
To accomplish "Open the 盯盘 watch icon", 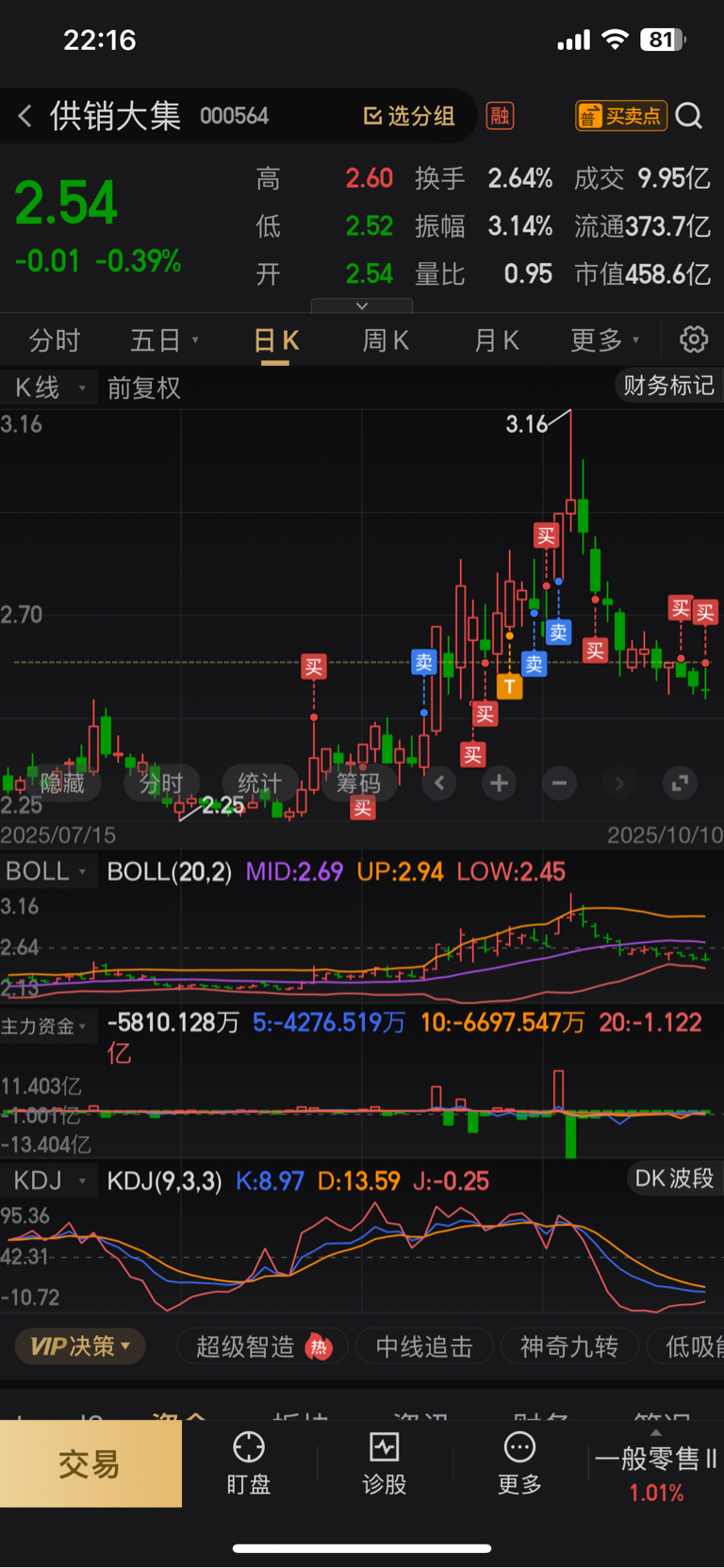I will coord(249,1463).
